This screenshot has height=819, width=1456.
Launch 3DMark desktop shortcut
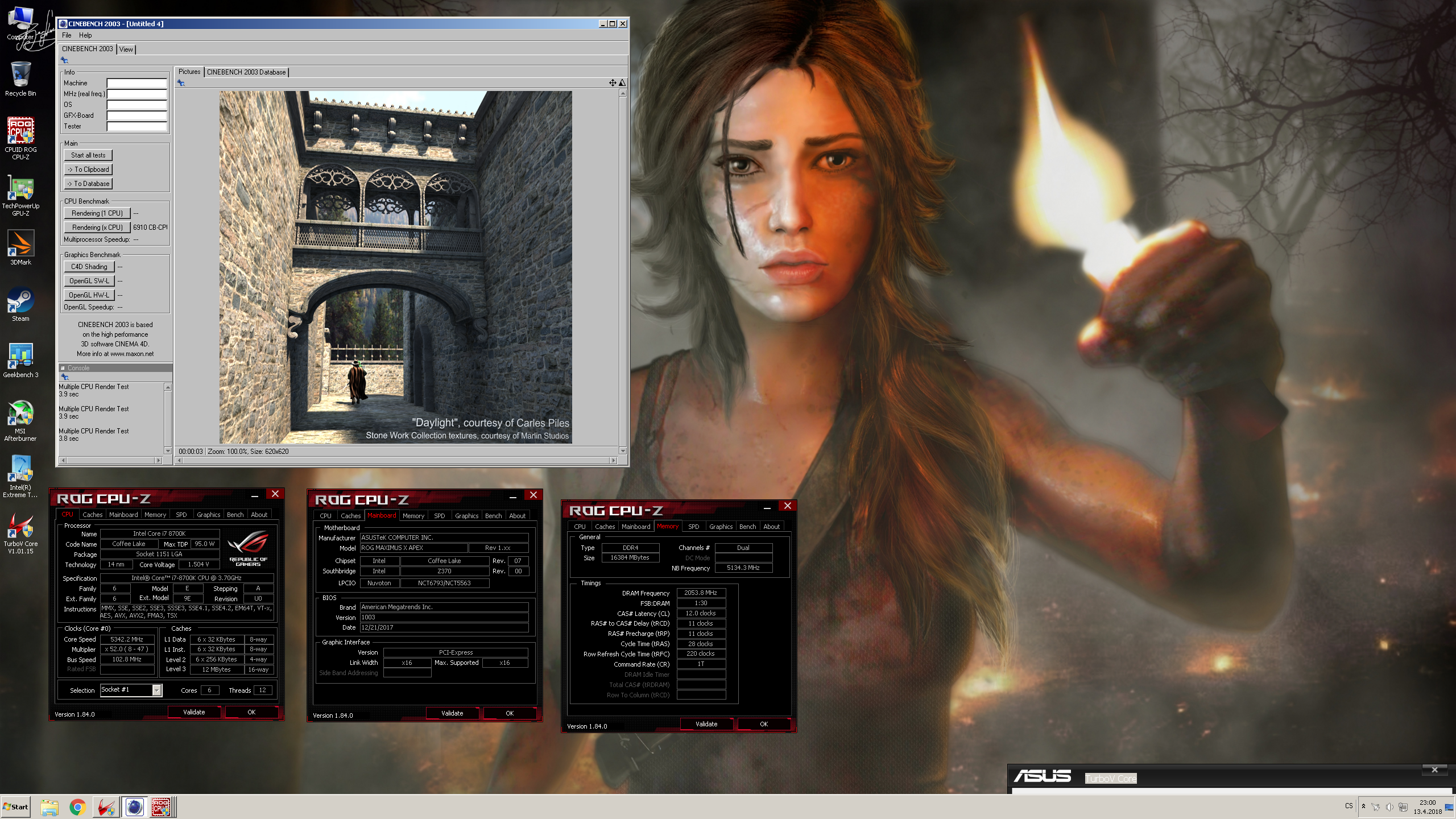tap(20, 248)
